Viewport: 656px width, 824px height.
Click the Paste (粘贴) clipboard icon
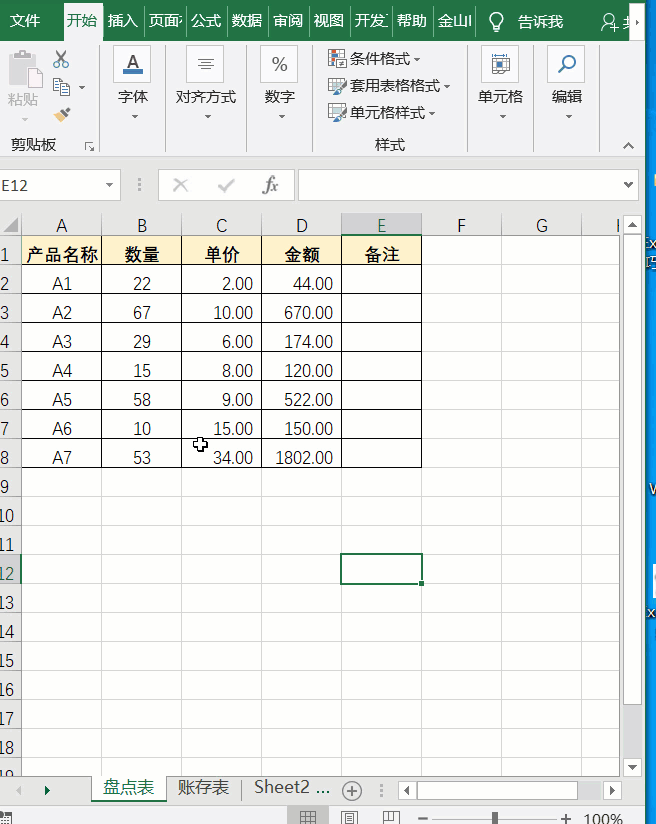point(25,69)
